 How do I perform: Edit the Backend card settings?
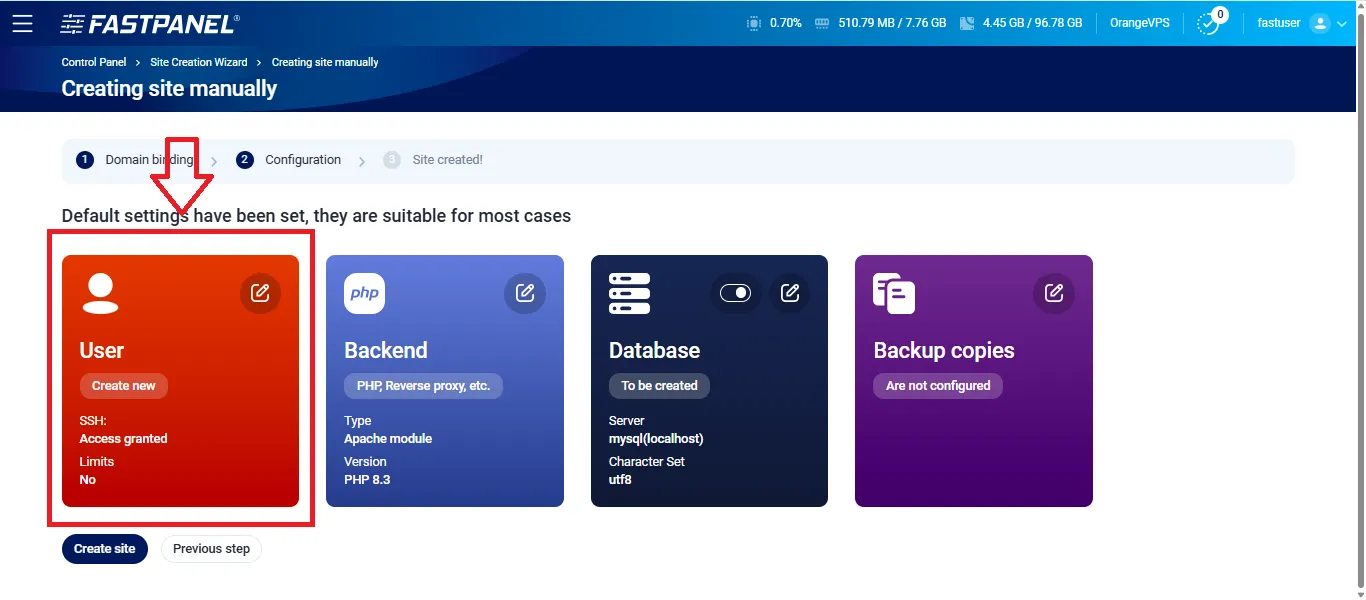tap(525, 293)
